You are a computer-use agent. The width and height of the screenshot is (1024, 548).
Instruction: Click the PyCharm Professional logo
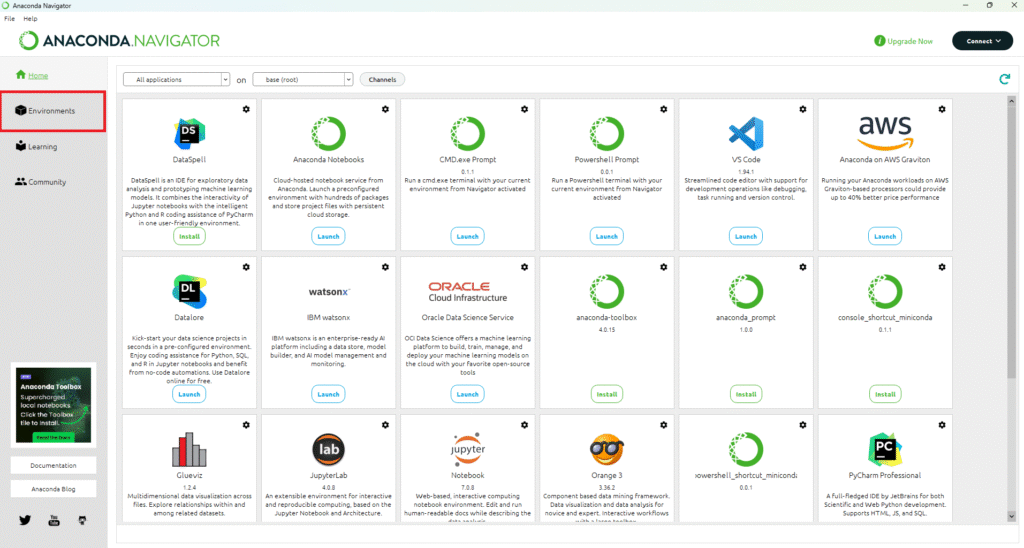click(885, 449)
